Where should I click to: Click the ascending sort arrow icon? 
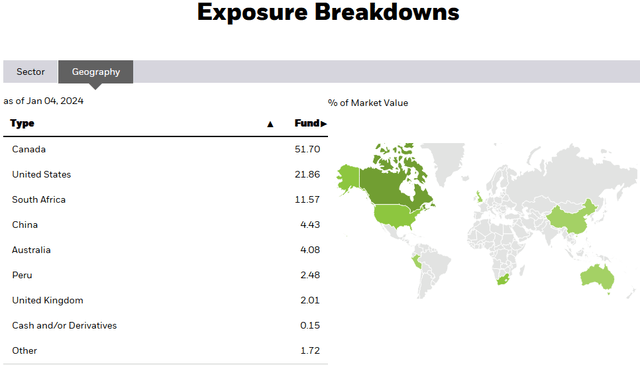click(x=270, y=124)
